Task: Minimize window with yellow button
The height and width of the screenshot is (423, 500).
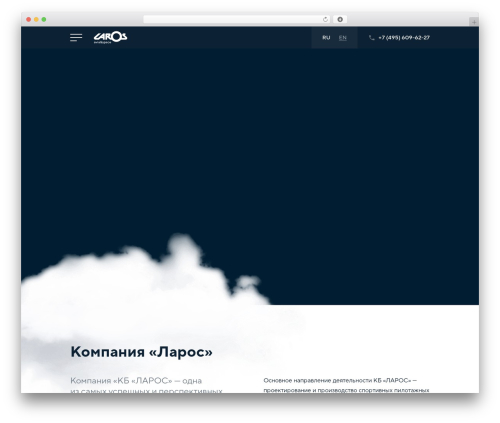Action: click(x=36, y=19)
